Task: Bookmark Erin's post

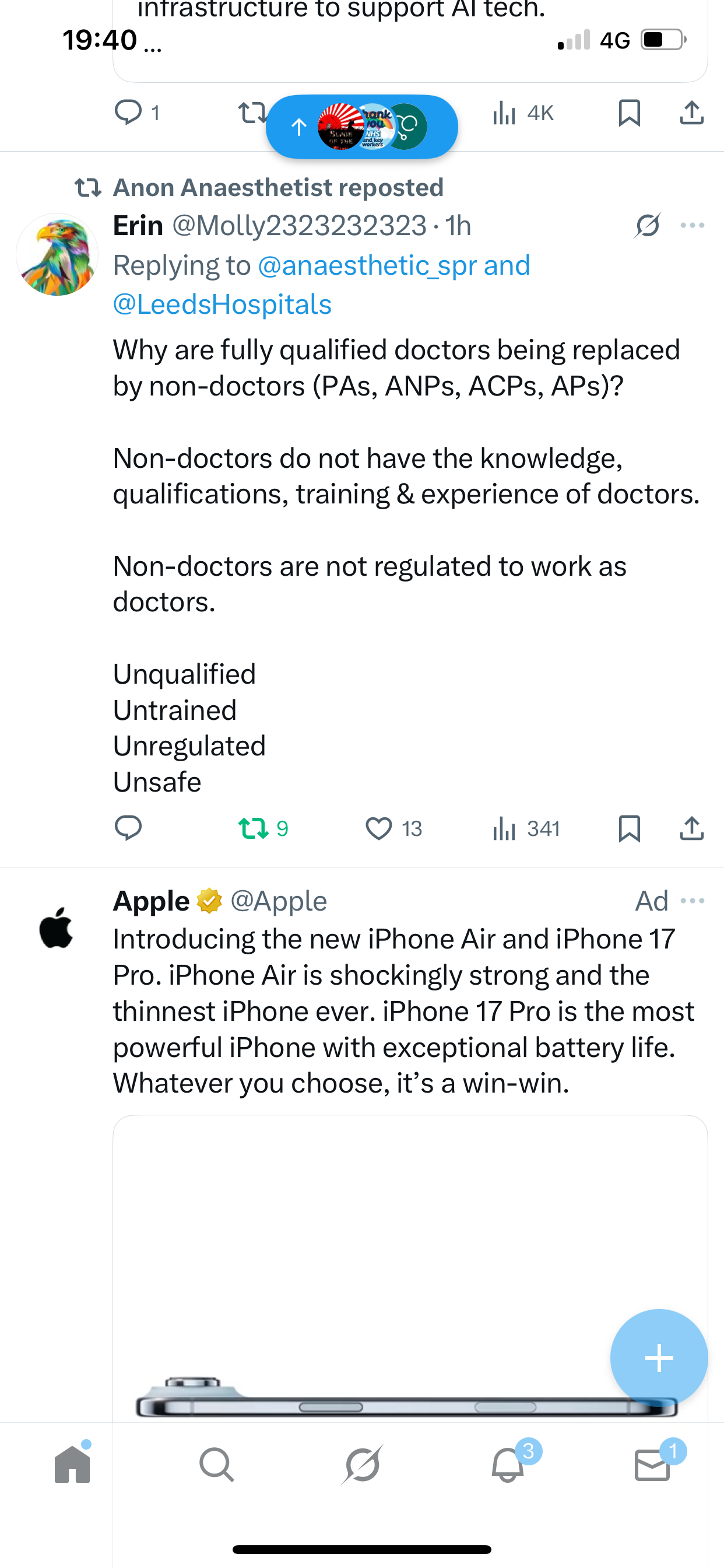Action: point(629,828)
